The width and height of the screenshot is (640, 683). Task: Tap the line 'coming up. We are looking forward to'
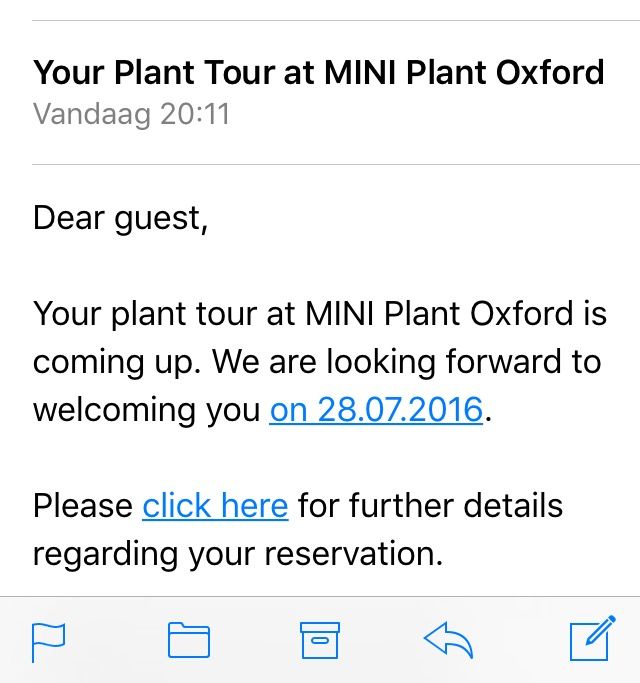click(x=317, y=362)
